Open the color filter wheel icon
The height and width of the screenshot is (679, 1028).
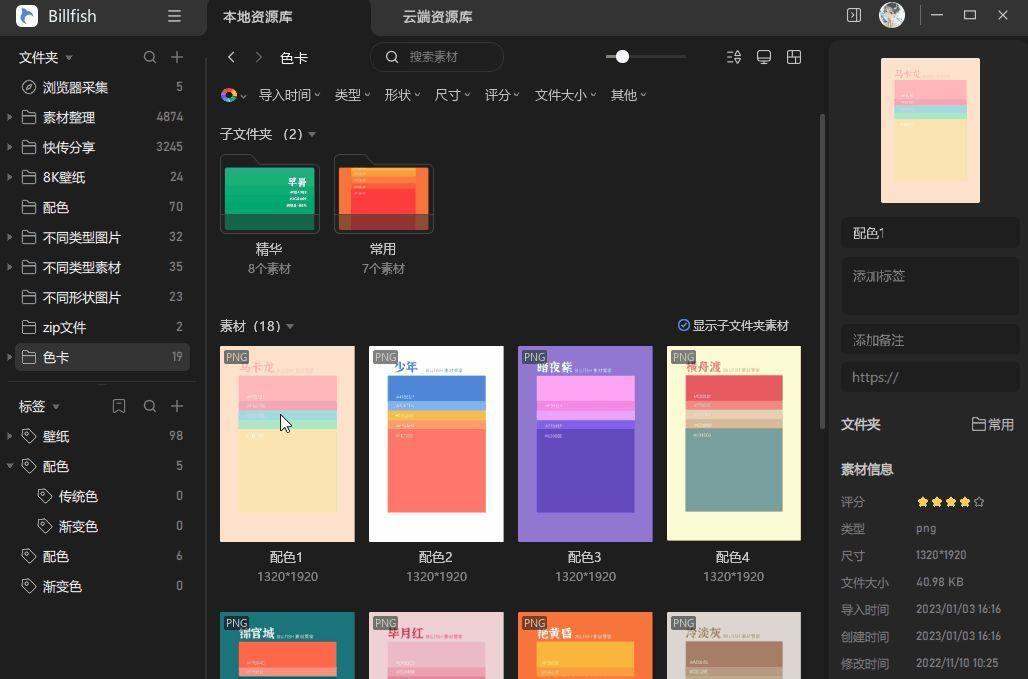click(x=229, y=95)
